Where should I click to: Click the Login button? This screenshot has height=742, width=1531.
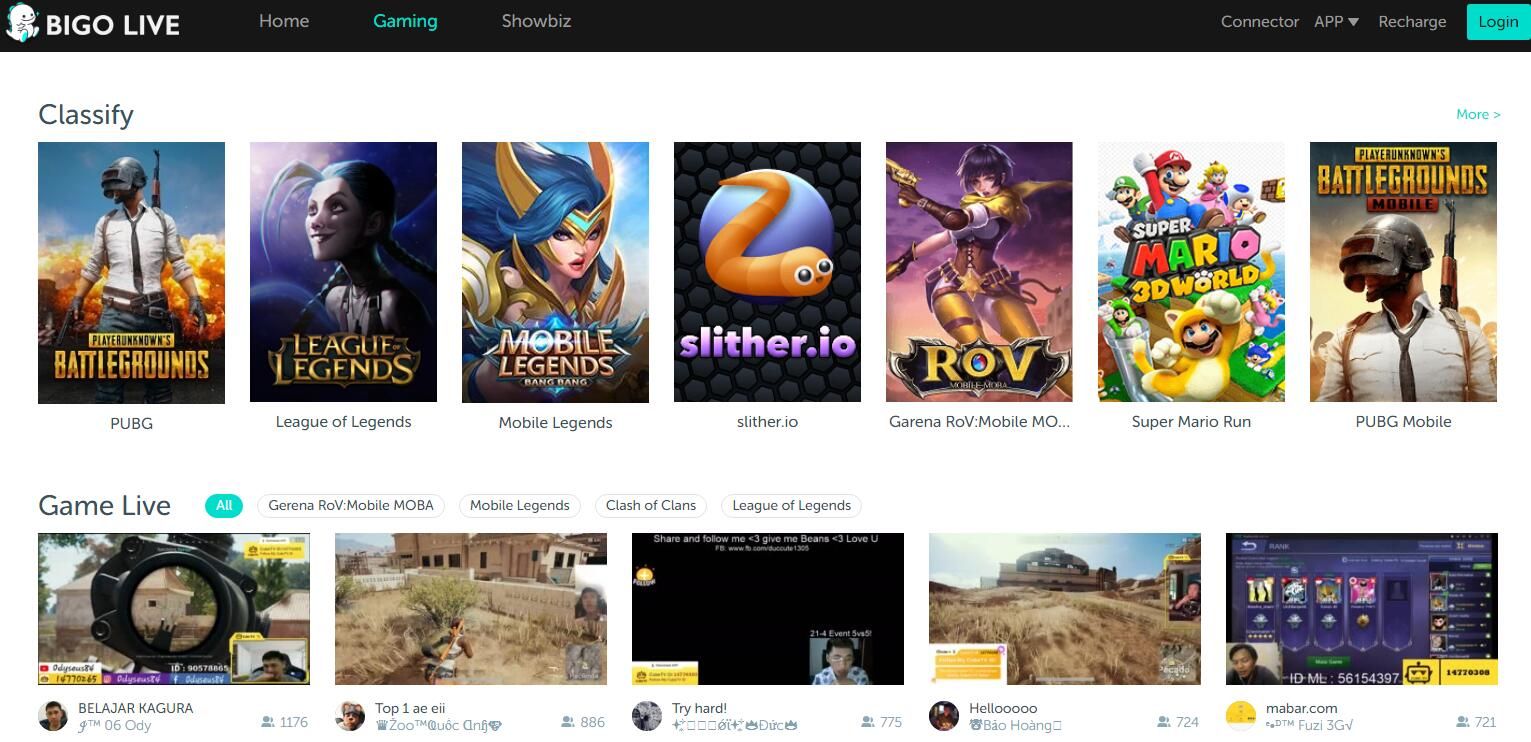click(1498, 22)
